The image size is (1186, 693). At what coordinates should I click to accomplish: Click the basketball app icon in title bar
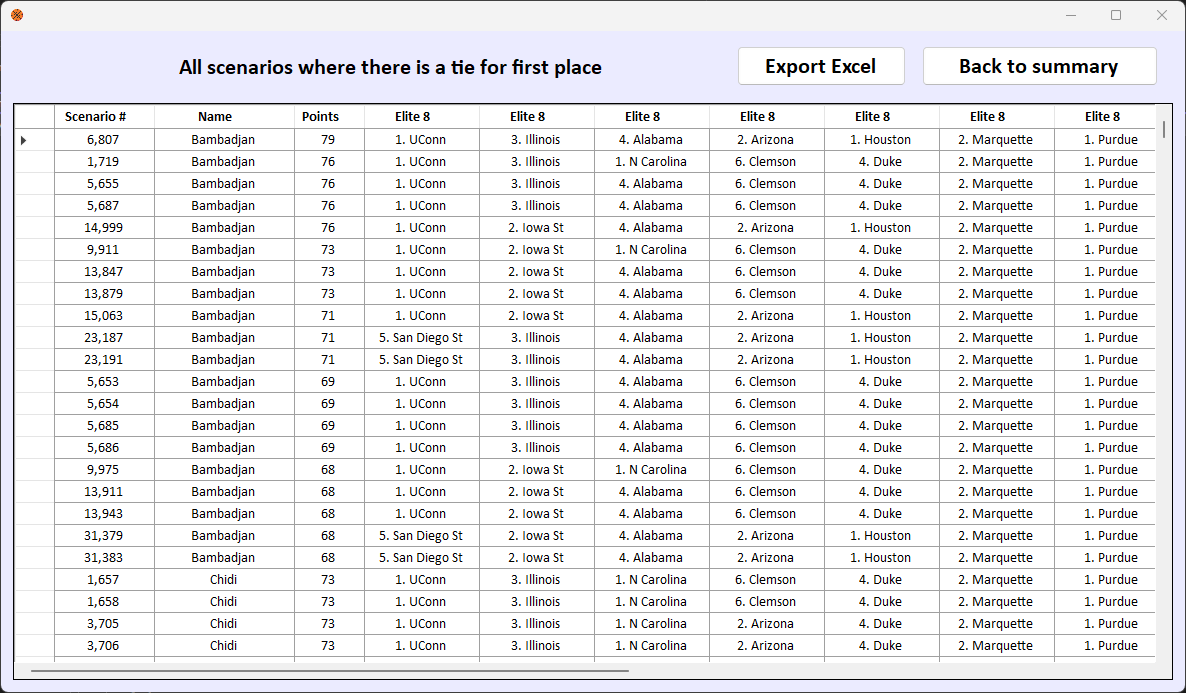pyautogui.click(x=17, y=15)
